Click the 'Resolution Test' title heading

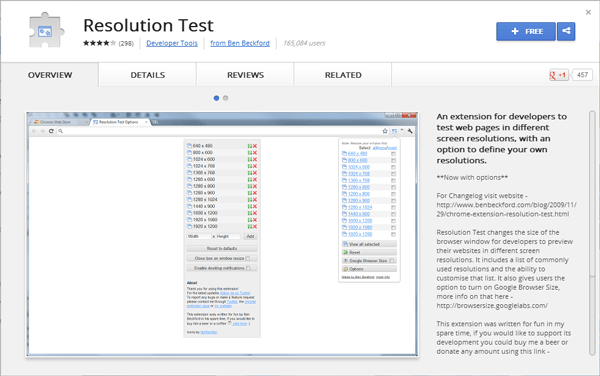click(148, 26)
